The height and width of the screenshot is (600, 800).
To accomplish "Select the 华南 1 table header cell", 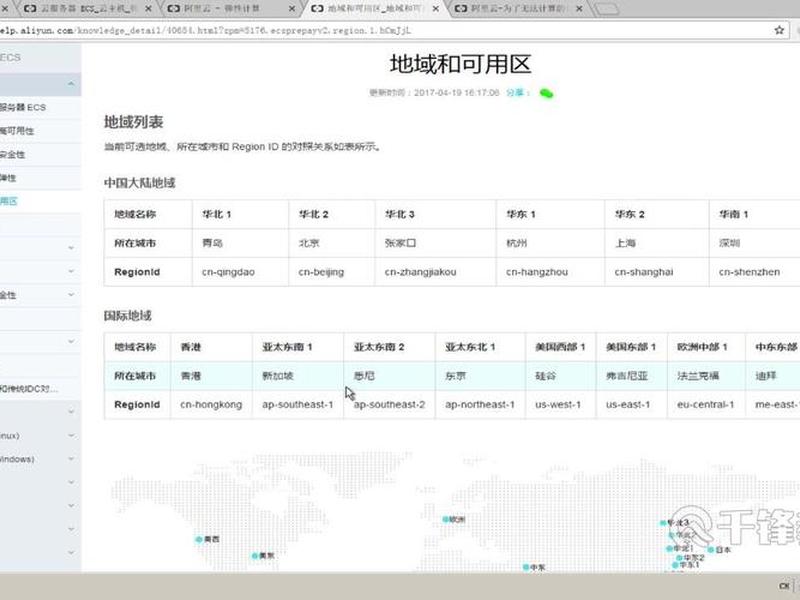I will pos(755,214).
